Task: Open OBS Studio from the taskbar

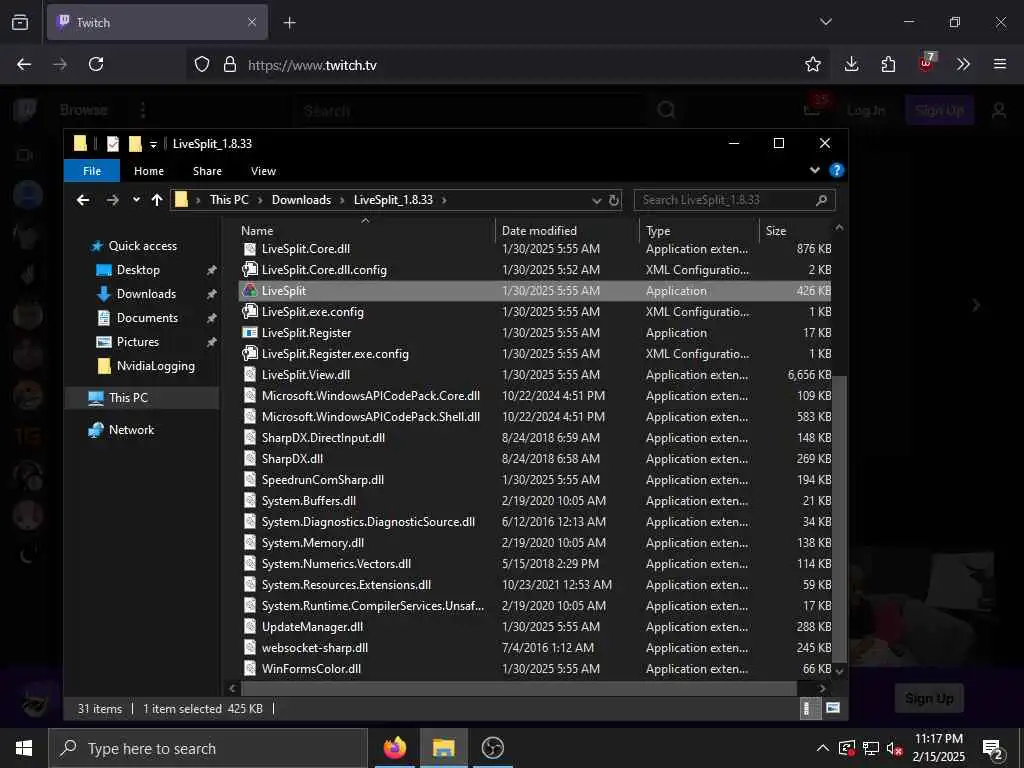Action: pyautogui.click(x=492, y=748)
